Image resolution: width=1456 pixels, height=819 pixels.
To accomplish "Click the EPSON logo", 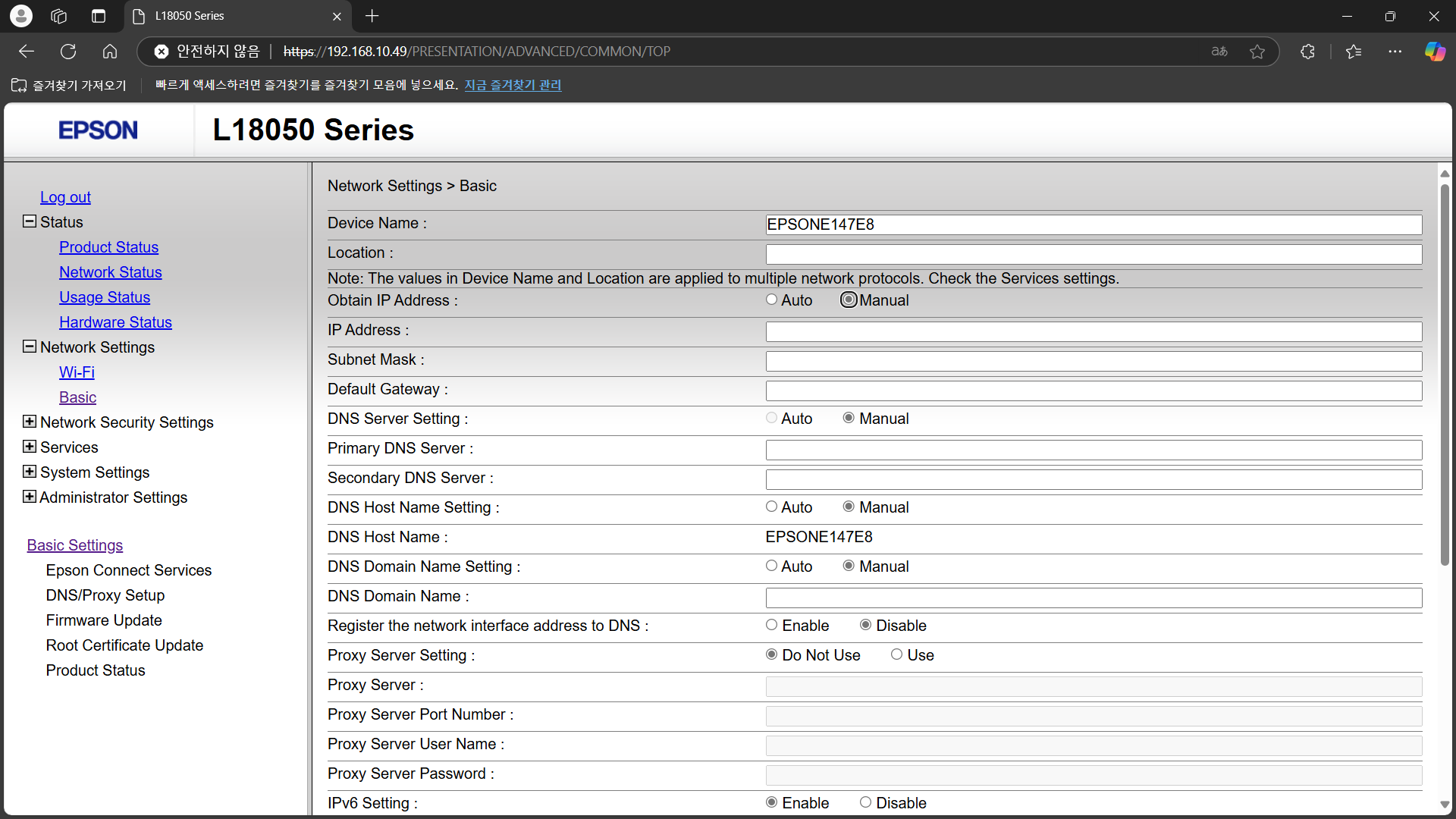I will point(99,130).
